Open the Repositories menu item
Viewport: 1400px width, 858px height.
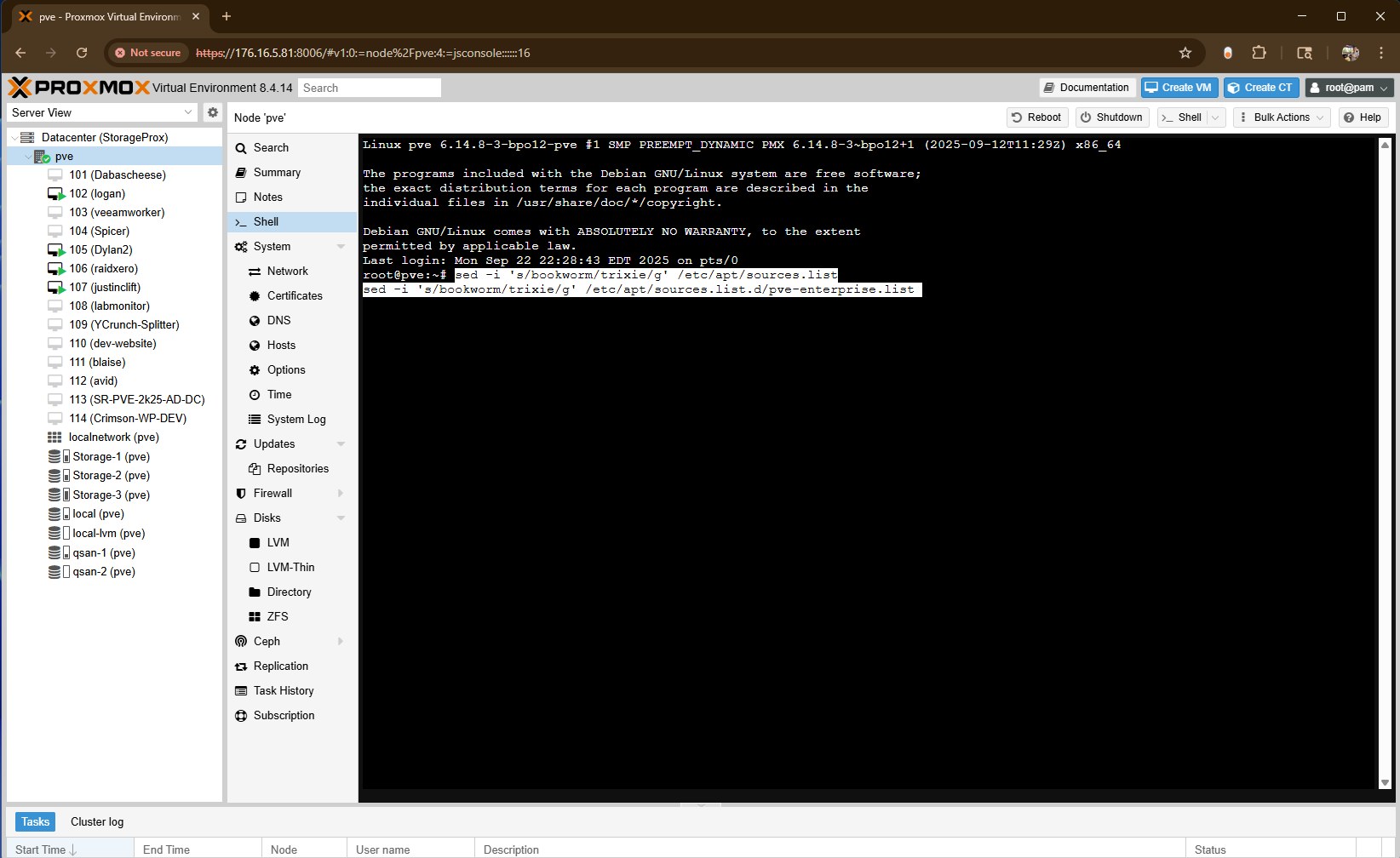pyautogui.click(x=297, y=469)
